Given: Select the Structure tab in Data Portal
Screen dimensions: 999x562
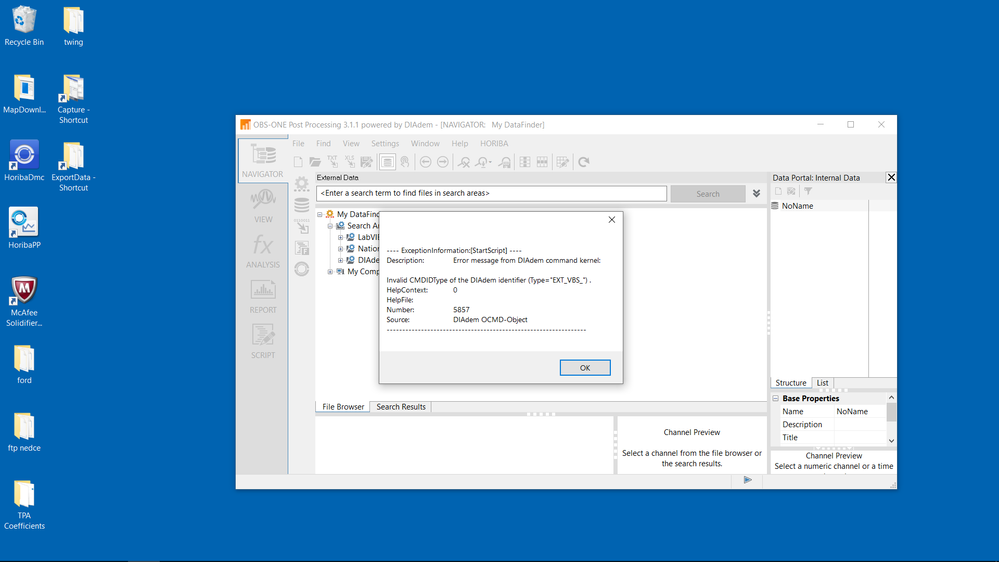Looking at the screenshot, I should coord(791,383).
